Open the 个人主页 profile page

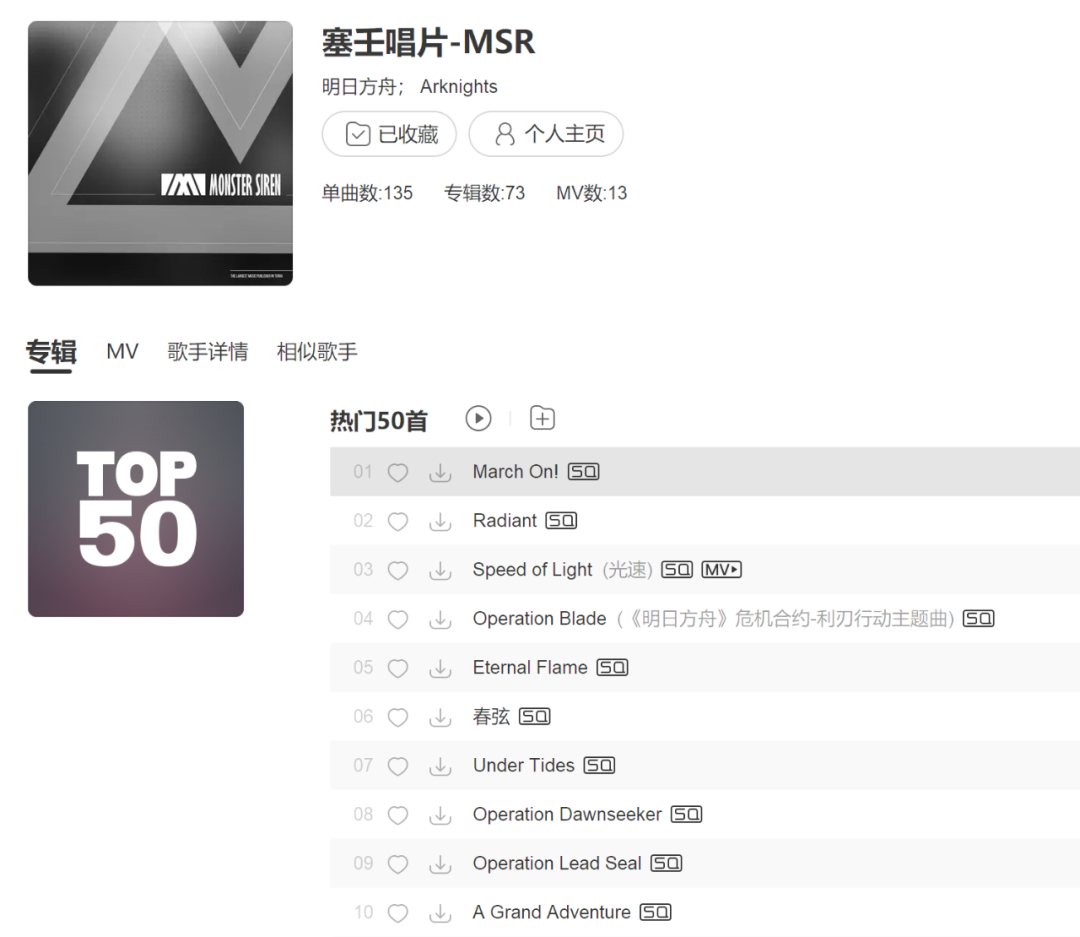click(x=546, y=134)
